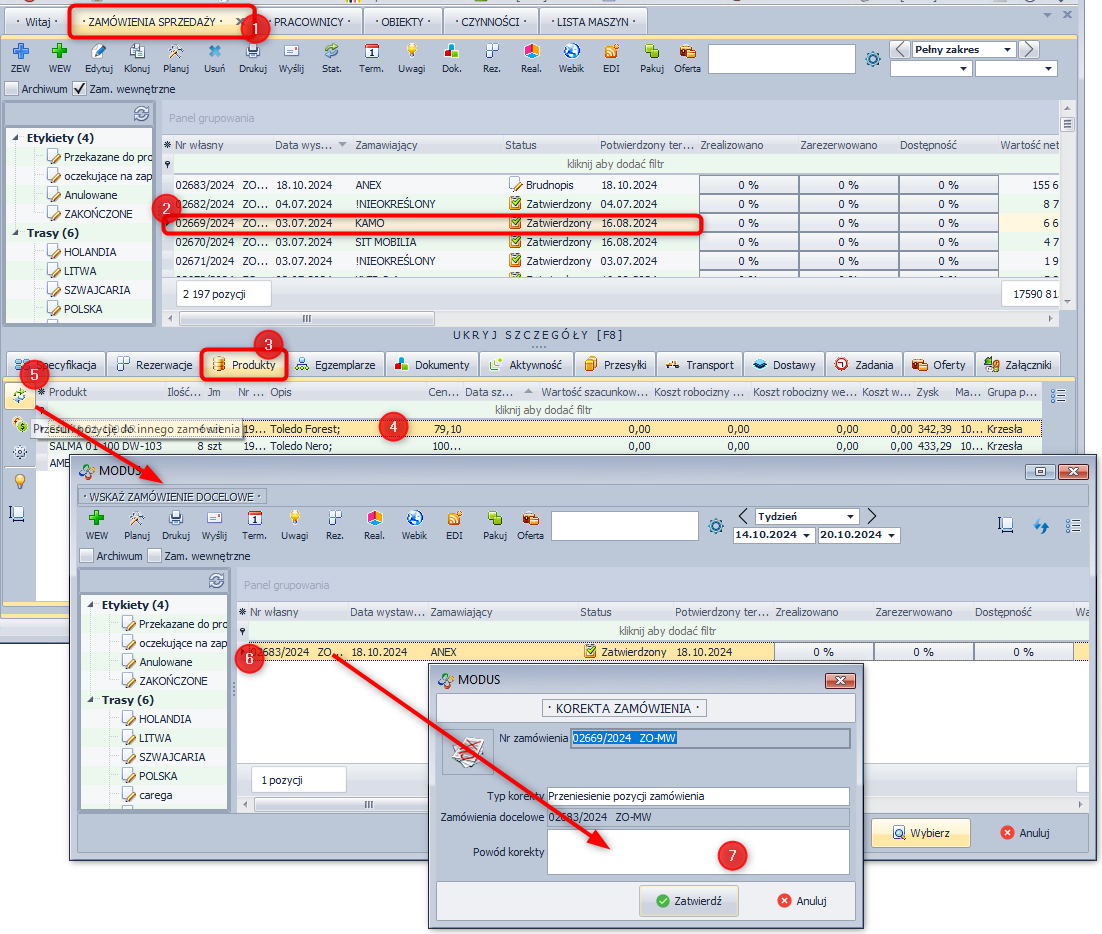Click the Zatwierdź button
Screen dimensions: 1102x934
point(689,901)
